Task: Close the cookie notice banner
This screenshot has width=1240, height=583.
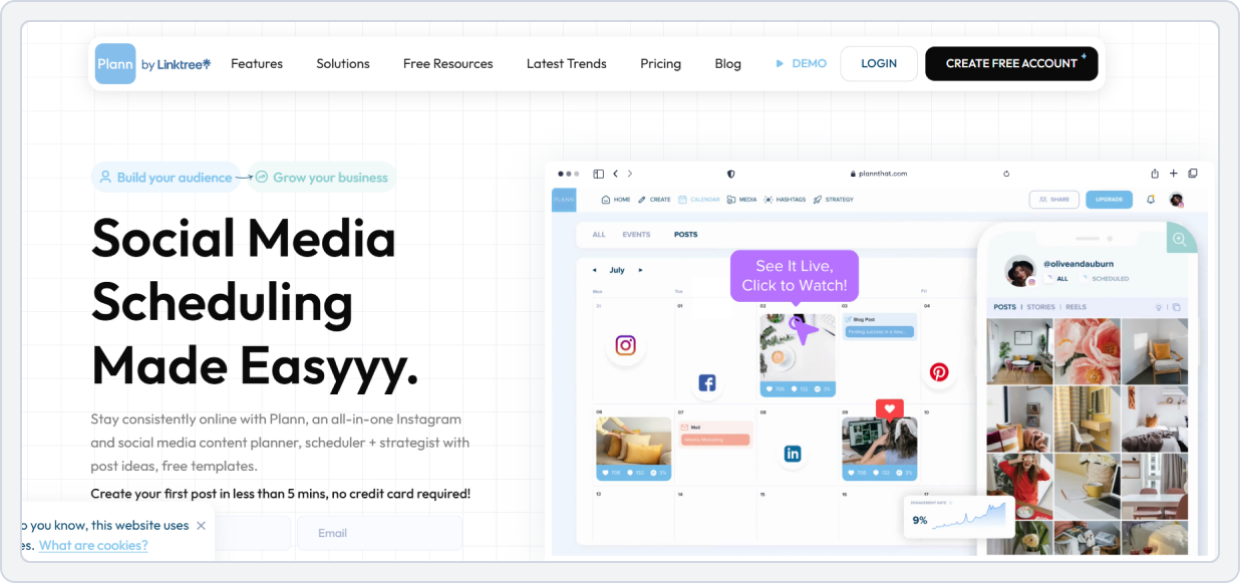Action: point(201,525)
